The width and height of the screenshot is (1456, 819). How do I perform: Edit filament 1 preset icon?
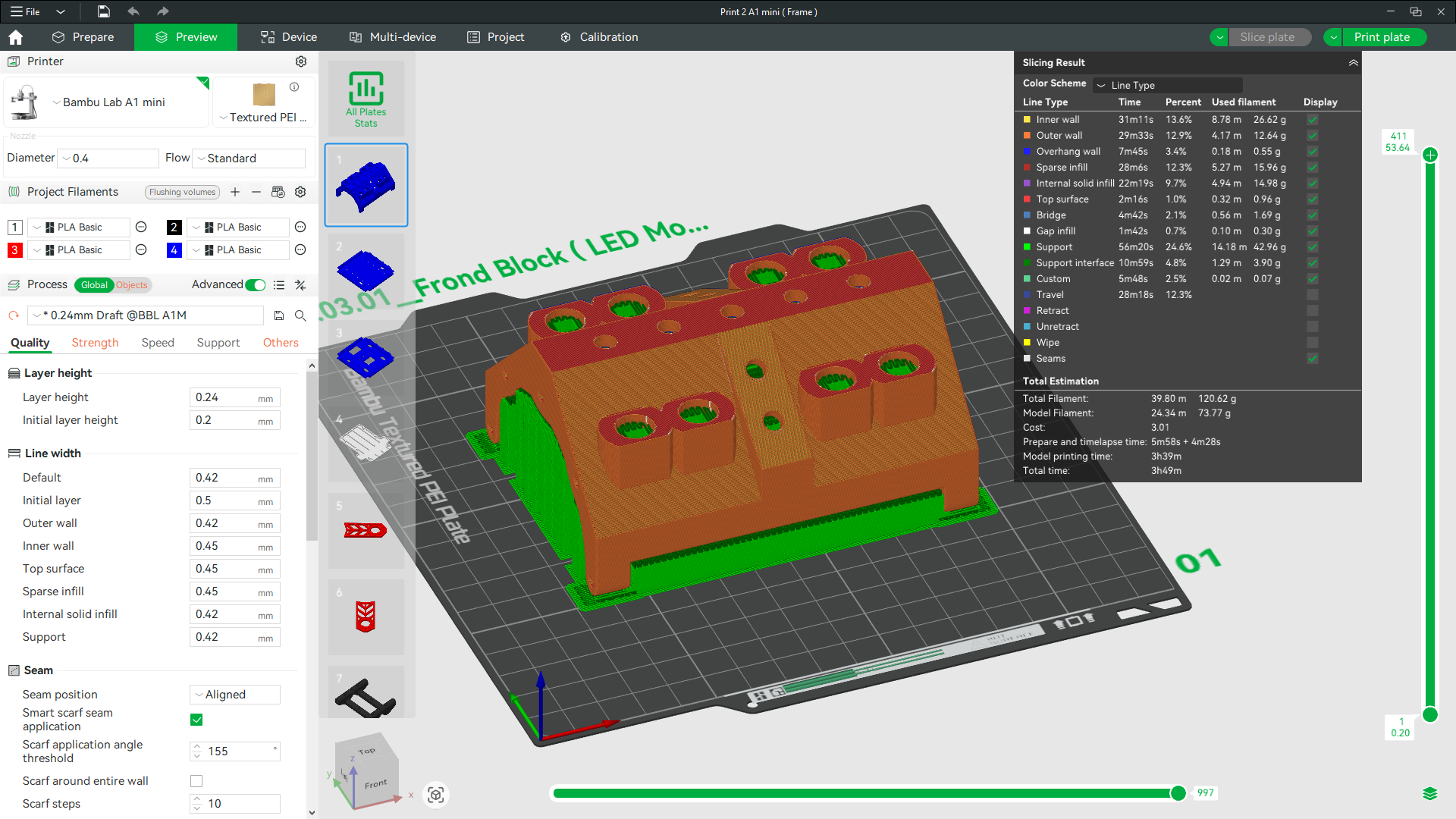coord(141,227)
